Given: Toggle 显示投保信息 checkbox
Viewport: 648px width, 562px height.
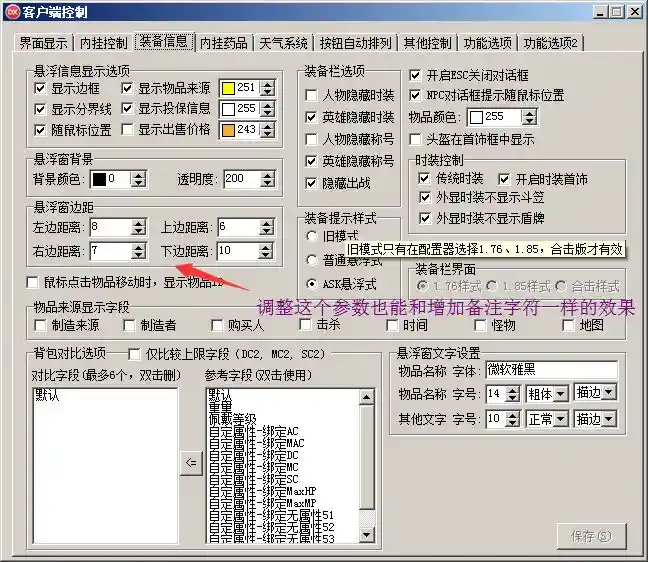Looking at the screenshot, I should 127,109.
